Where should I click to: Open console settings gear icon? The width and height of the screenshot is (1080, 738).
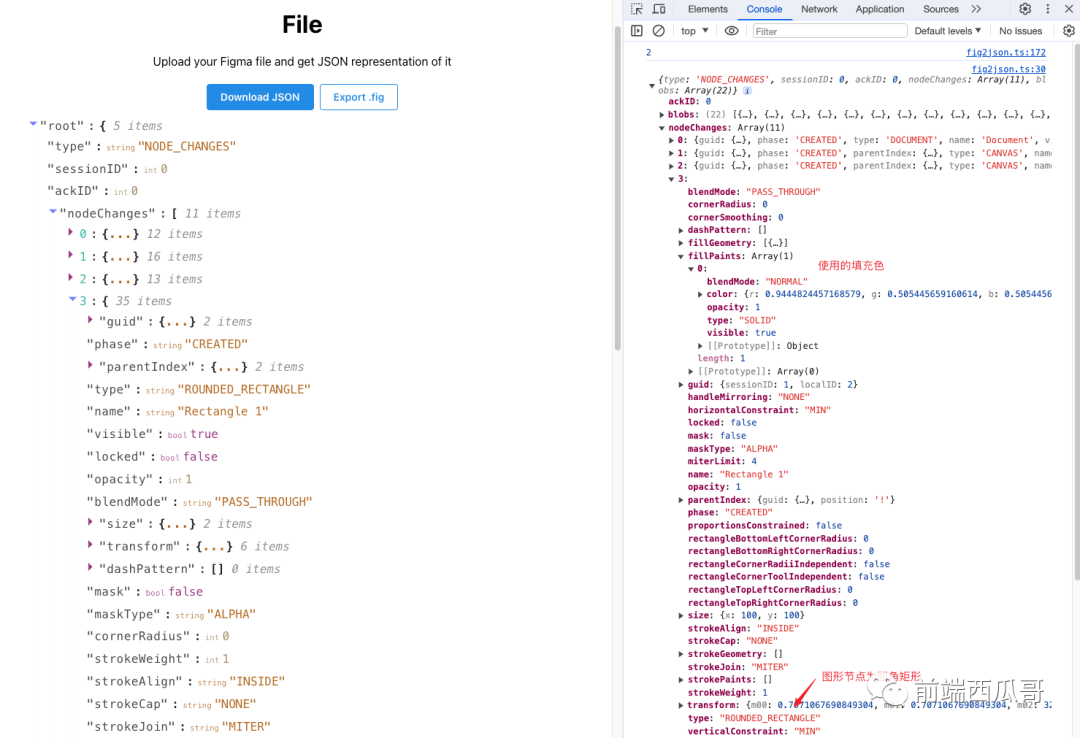[x=1068, y=31]
